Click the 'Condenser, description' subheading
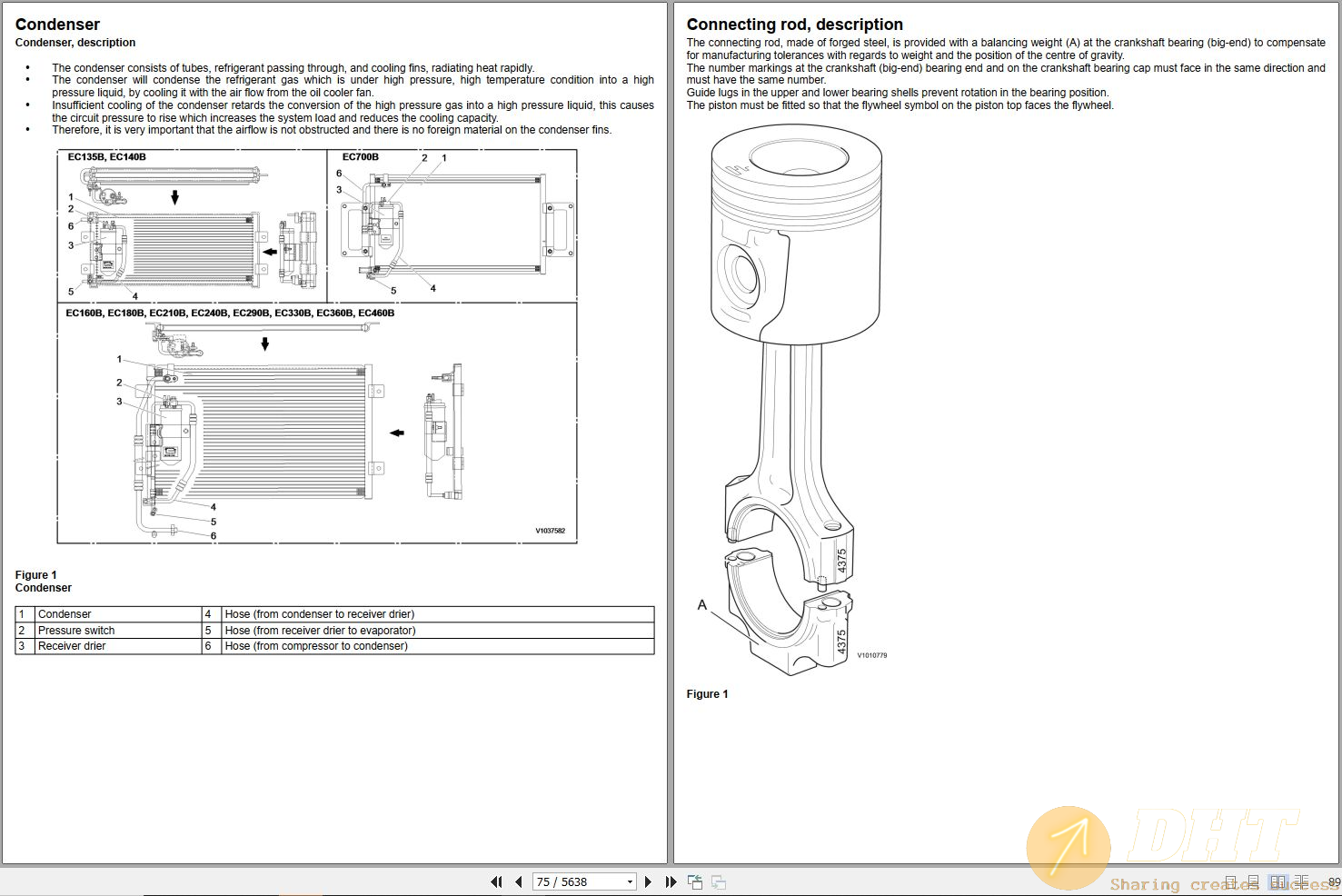The image size is (1342, 896). [x=75, y=43]
